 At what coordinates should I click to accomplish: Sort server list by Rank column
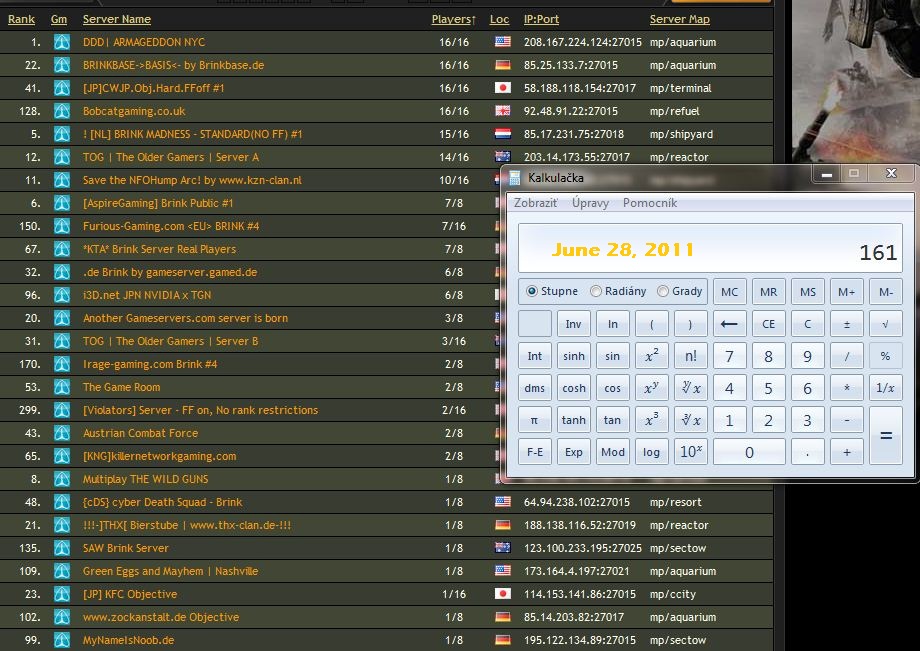tap(21, 19)
